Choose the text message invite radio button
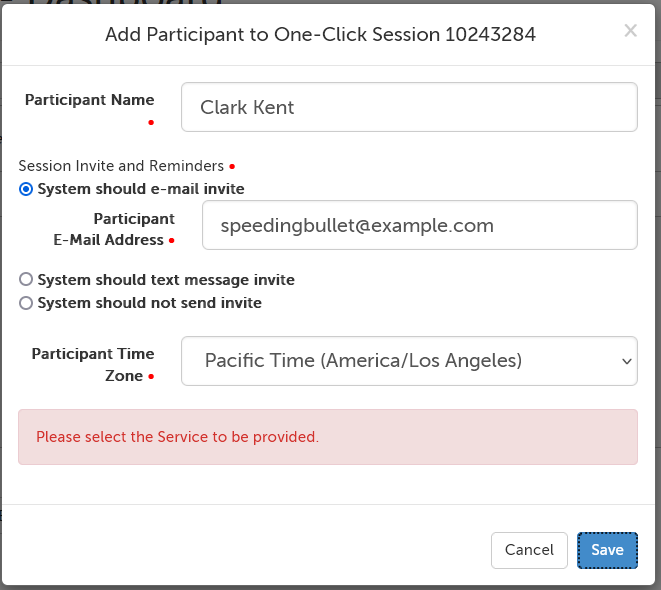The height and width of the screenshot is (590, 661). coord(27,280)
